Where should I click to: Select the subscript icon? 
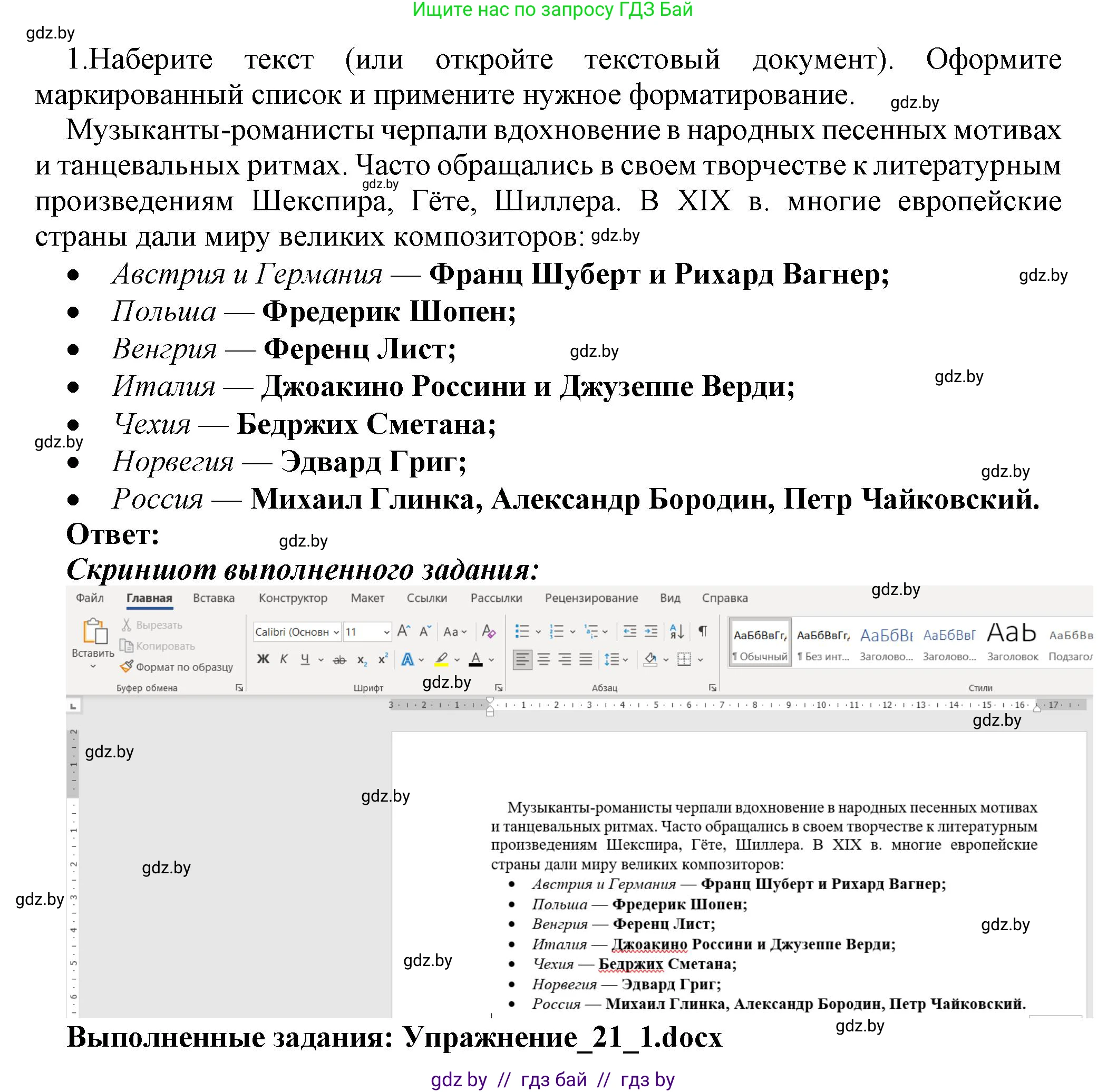pyautogui.click(x=362, y=660)
